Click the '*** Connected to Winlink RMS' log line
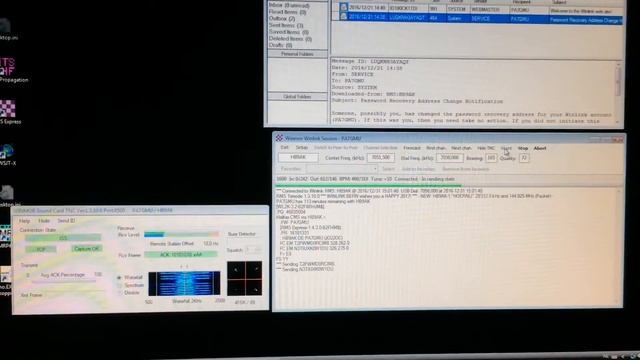This screenshot has width=640, height=360. pos(379,191)
